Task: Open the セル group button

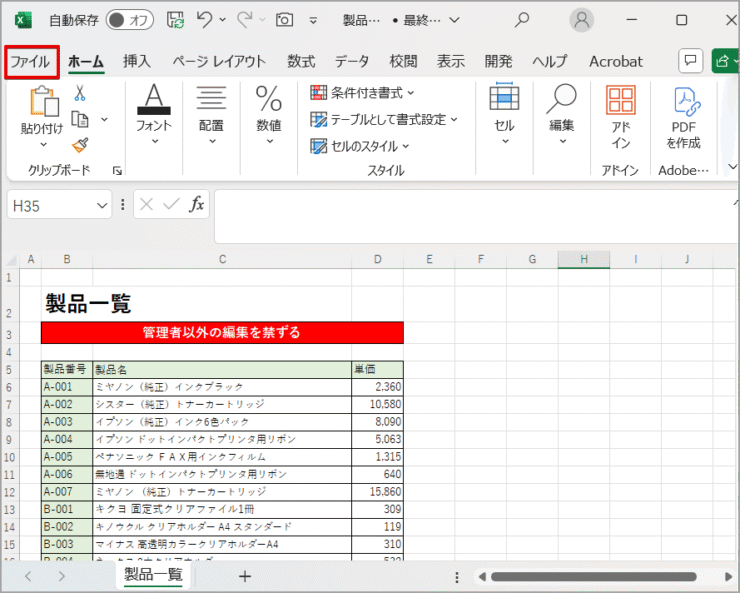Action: point(504,115)
